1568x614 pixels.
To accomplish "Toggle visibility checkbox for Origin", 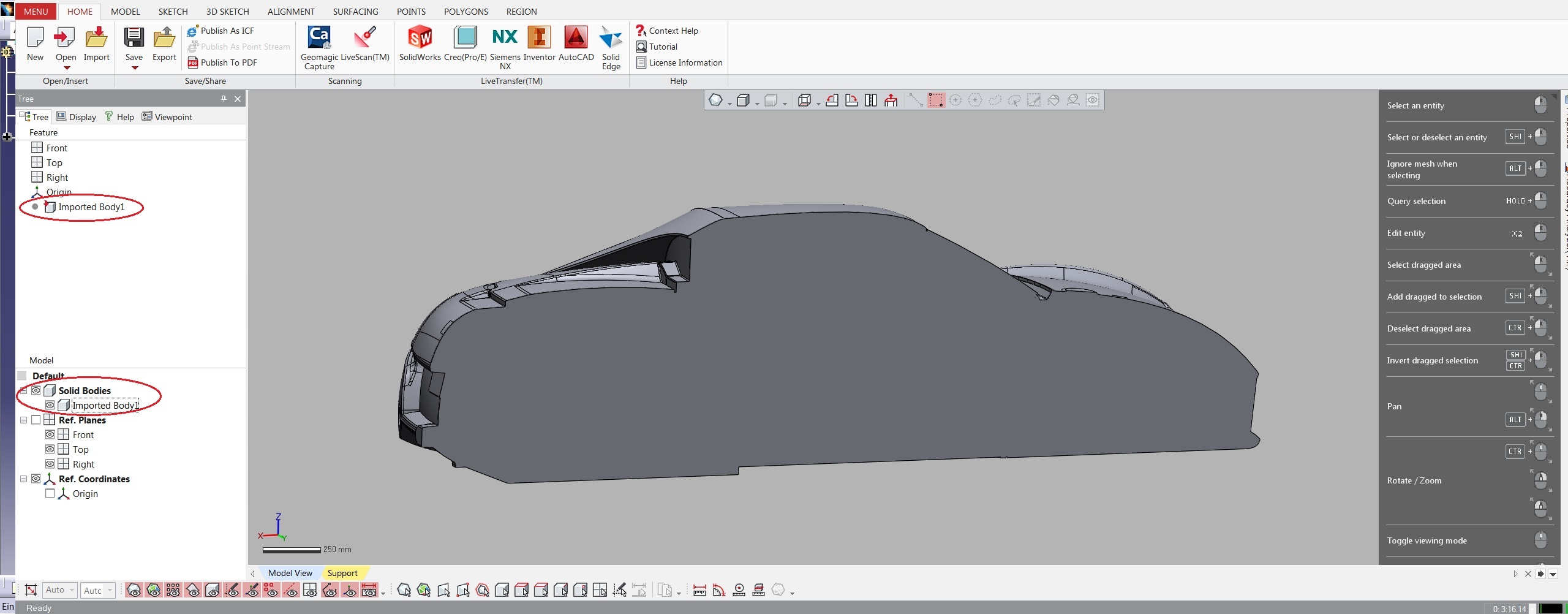I will [50, 493].
